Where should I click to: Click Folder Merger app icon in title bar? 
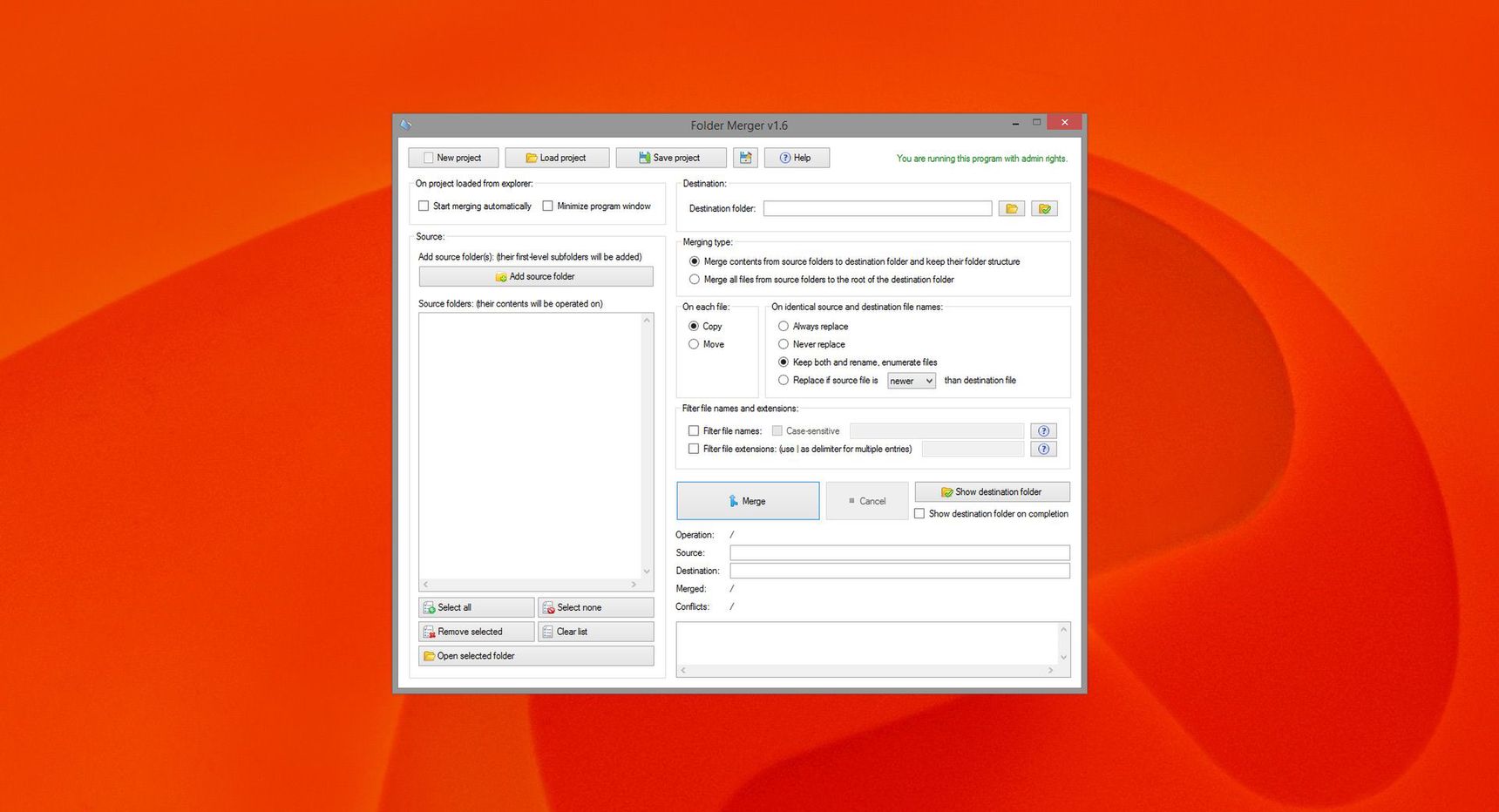click(x=406, y=125)
